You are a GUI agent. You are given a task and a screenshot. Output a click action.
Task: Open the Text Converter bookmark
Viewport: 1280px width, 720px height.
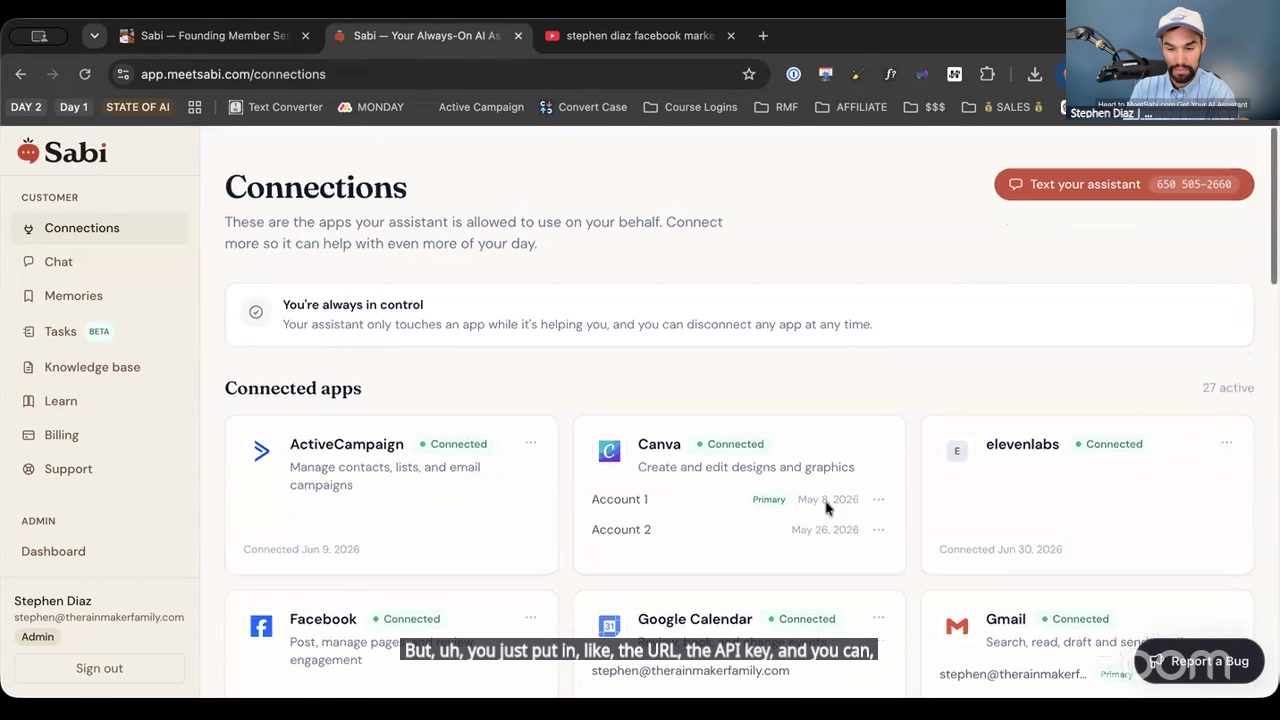tap(275, 107)
